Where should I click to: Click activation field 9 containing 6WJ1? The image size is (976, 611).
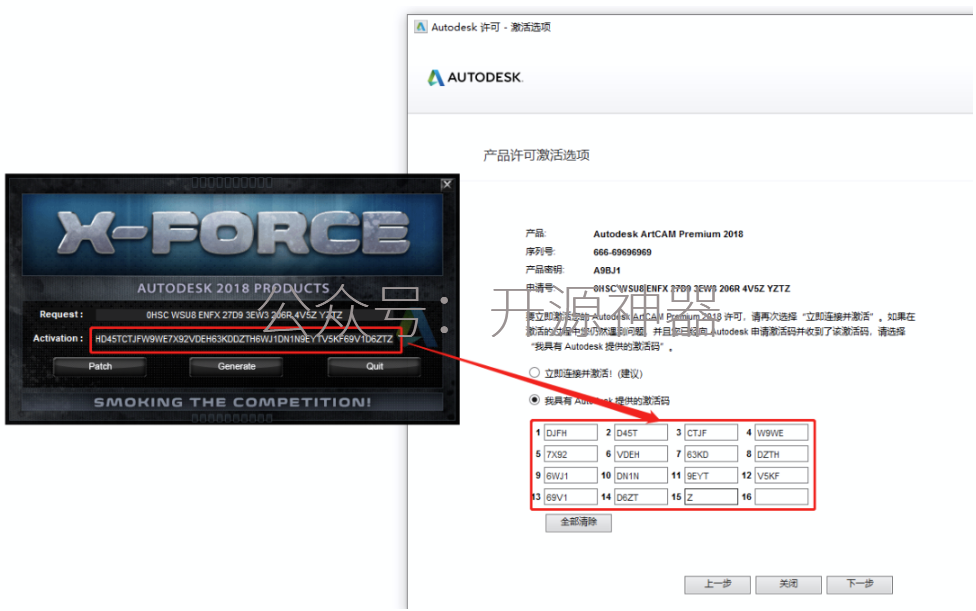[571, 475]
